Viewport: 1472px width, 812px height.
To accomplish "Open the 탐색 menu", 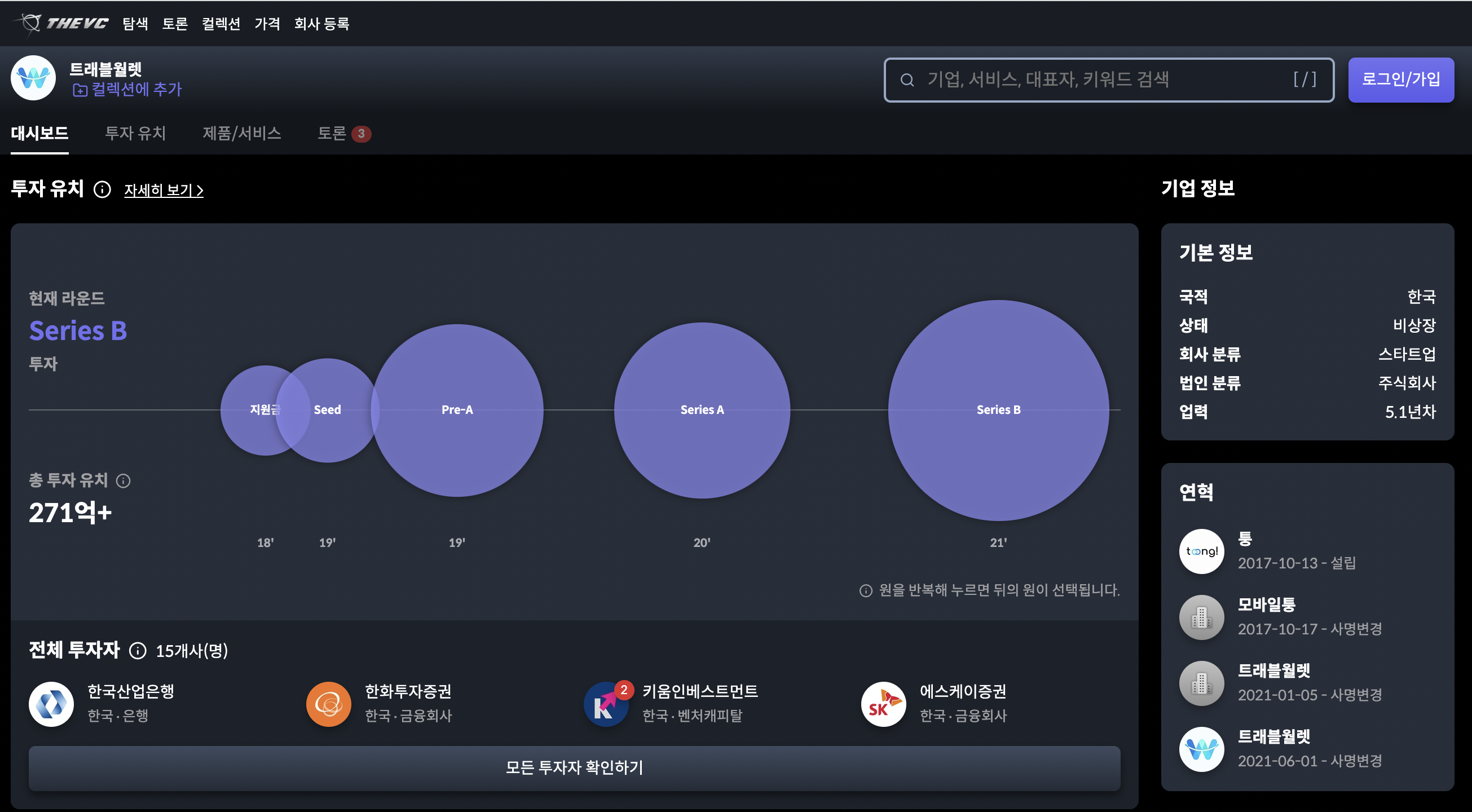I will coord(135,24).
